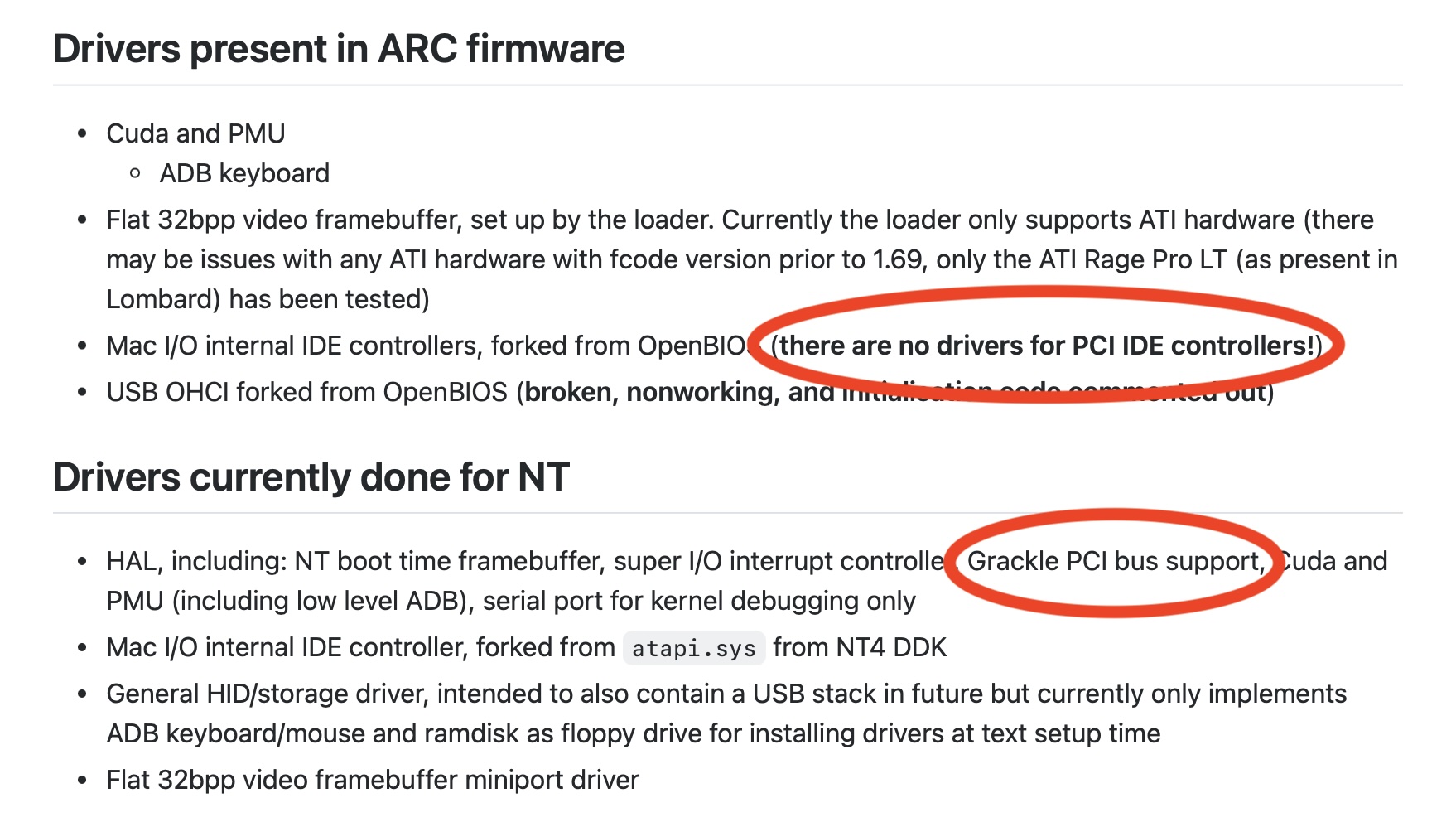This screenshot has width=1456, height=827.
Task: Click the hollow bullet before 'ADB keyboard'
Action: pos(135,173)
